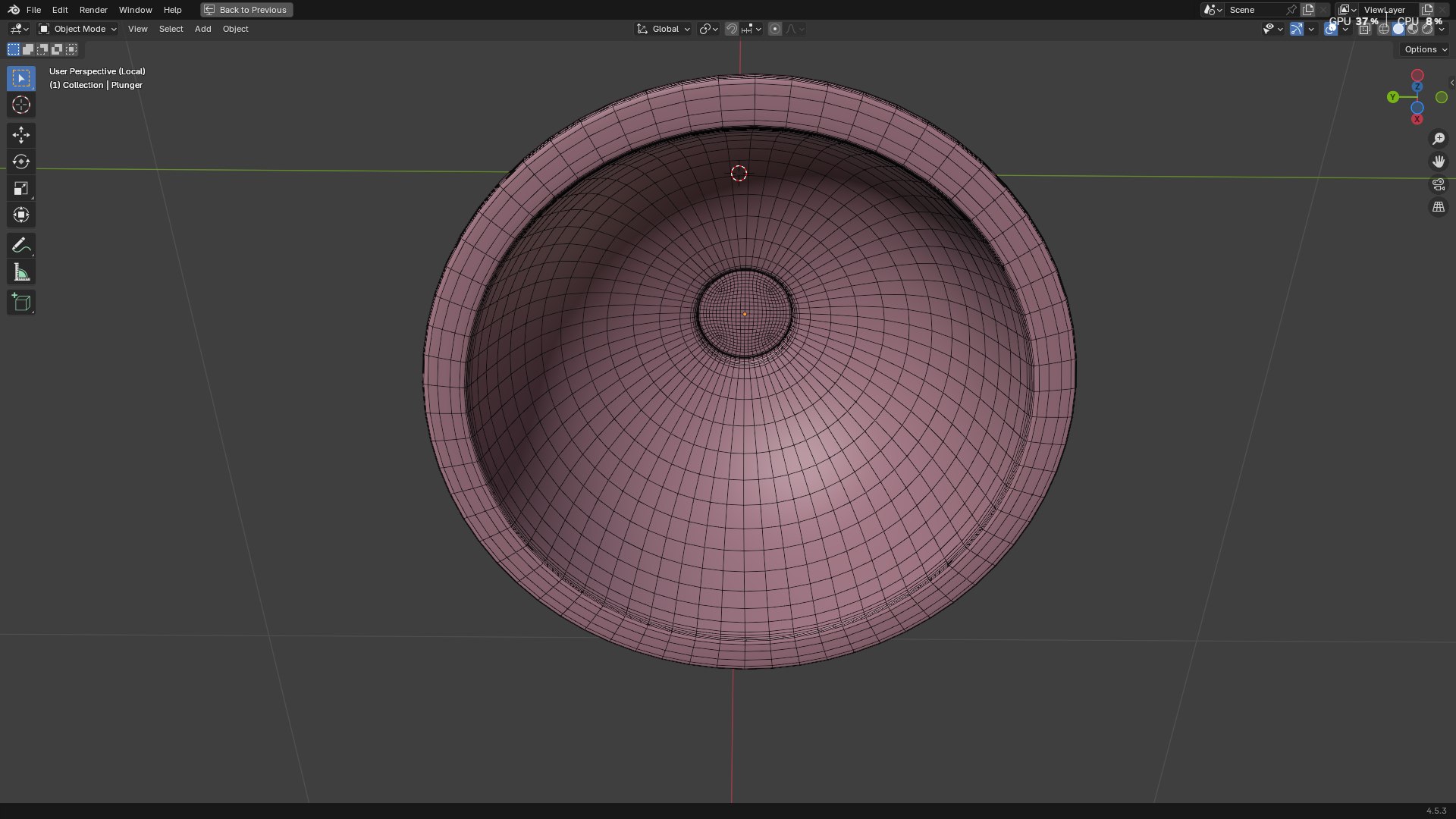Image resolution: width=1456 pixels, height=819 pixels.
Task: Open the Global transform orientation dropdown
Action: point(663,29)
